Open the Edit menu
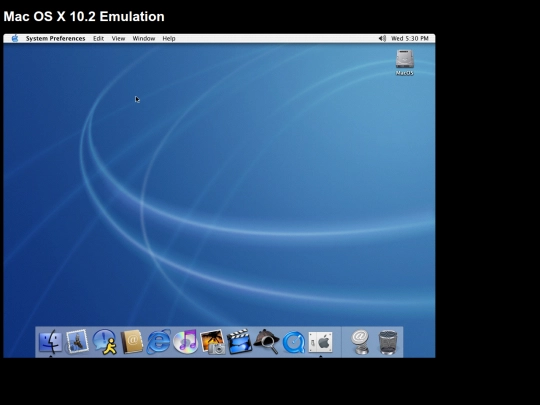Viewport: 540px width, 405px height. [98, 39]
